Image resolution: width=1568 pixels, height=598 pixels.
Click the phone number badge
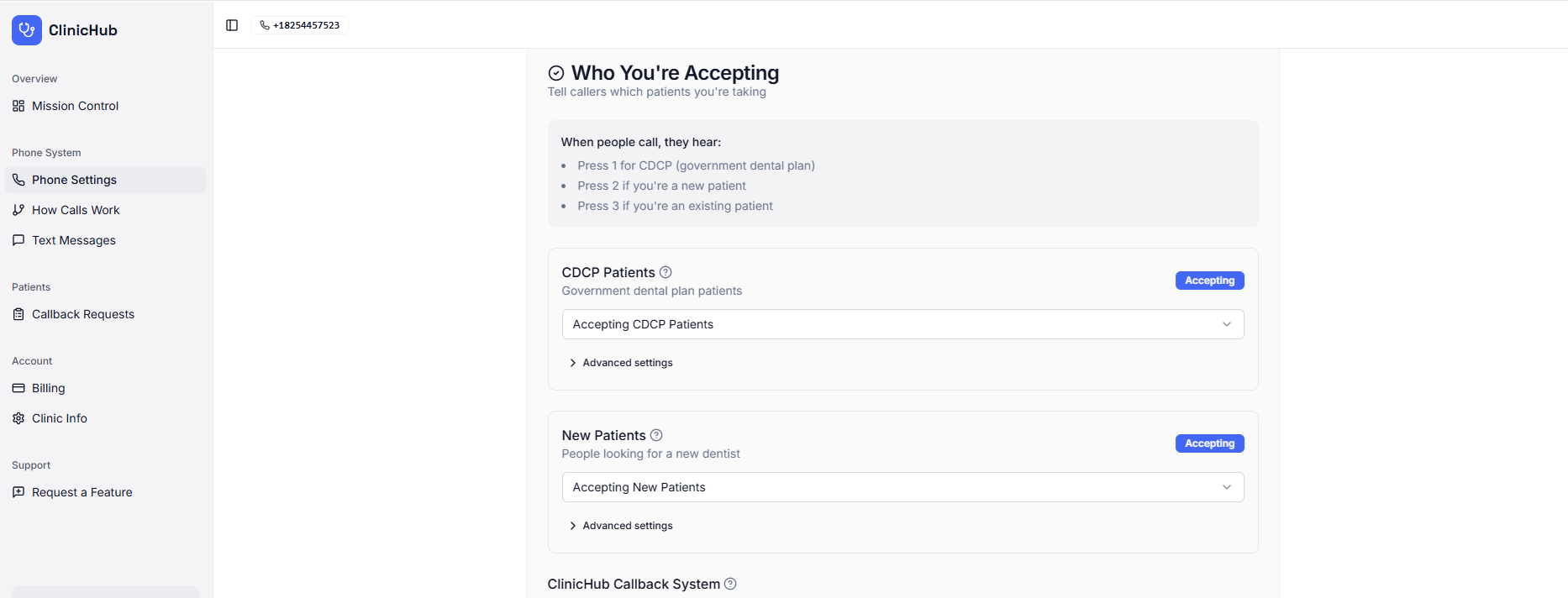point(300,25)
